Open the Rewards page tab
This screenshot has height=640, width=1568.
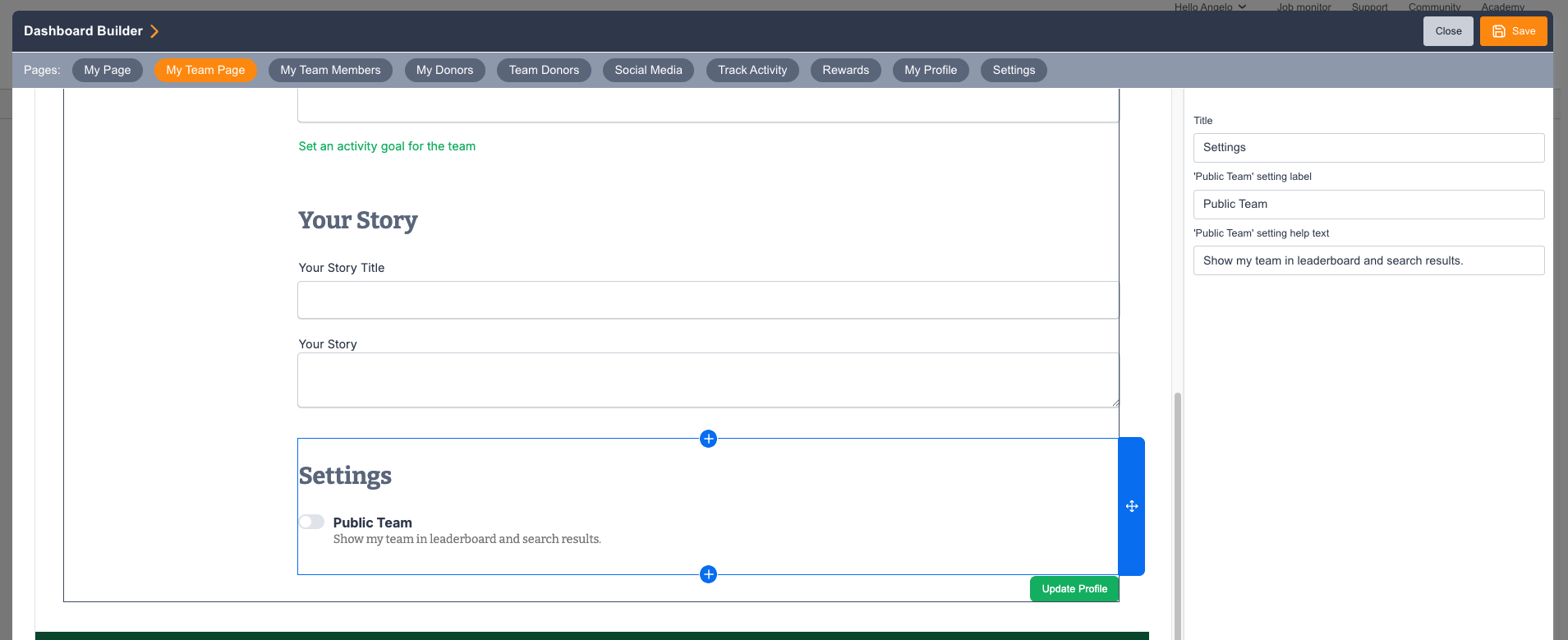[x=845, y=70]
